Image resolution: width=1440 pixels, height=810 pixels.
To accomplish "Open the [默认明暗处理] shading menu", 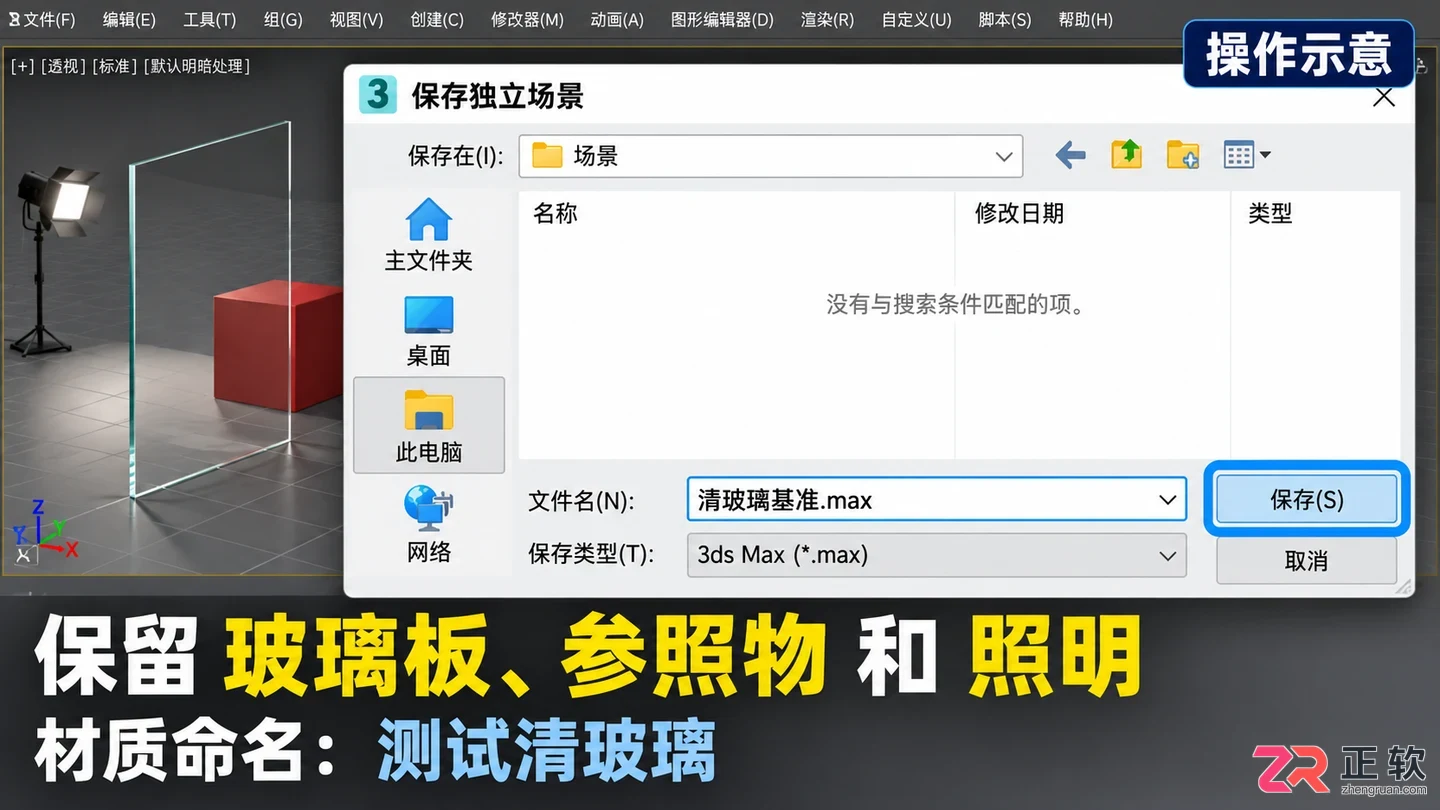I will [197, 66].
